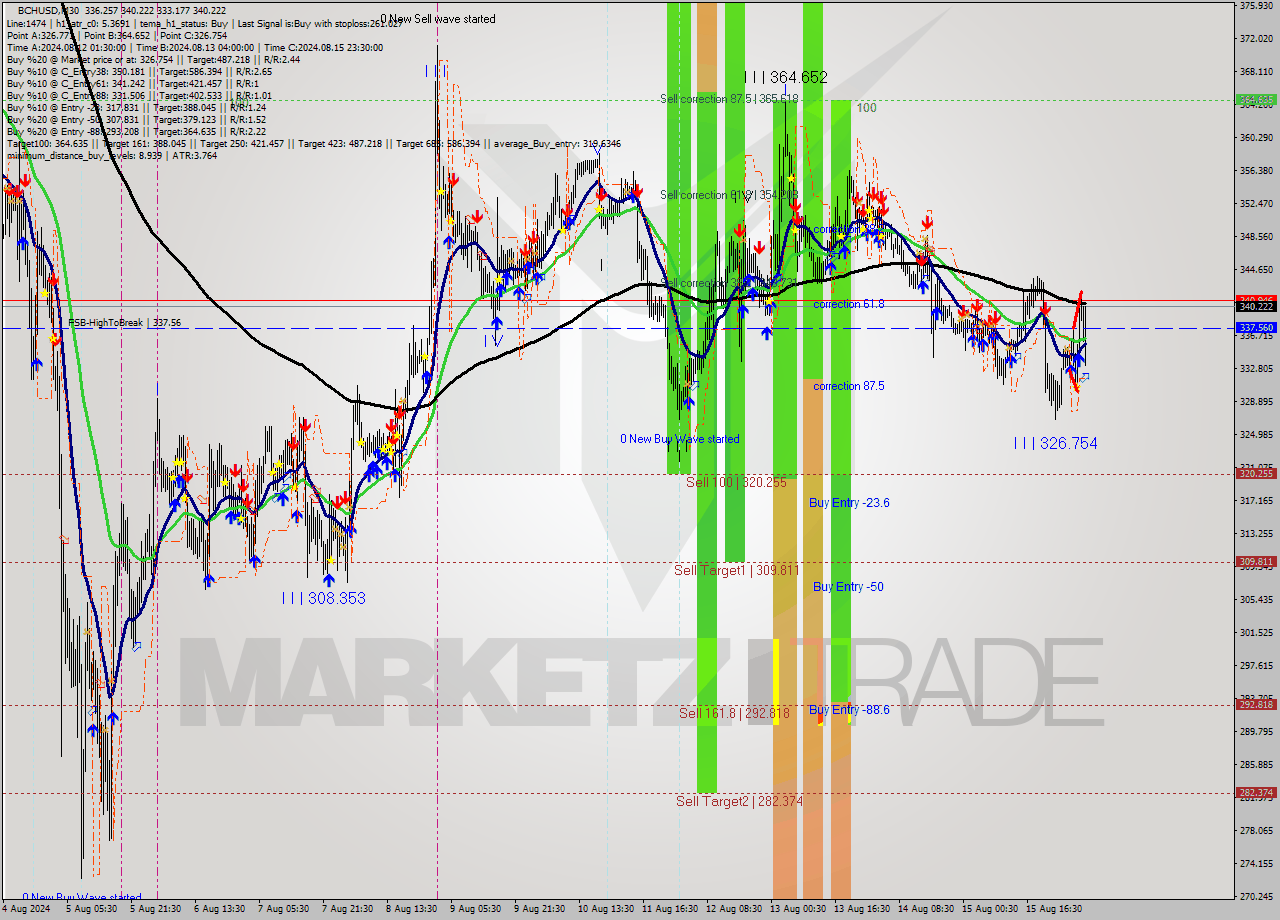Click the 352.470 price axis value
The width and height of the screenshot is (1280, 920).
tap(1257, 204)
